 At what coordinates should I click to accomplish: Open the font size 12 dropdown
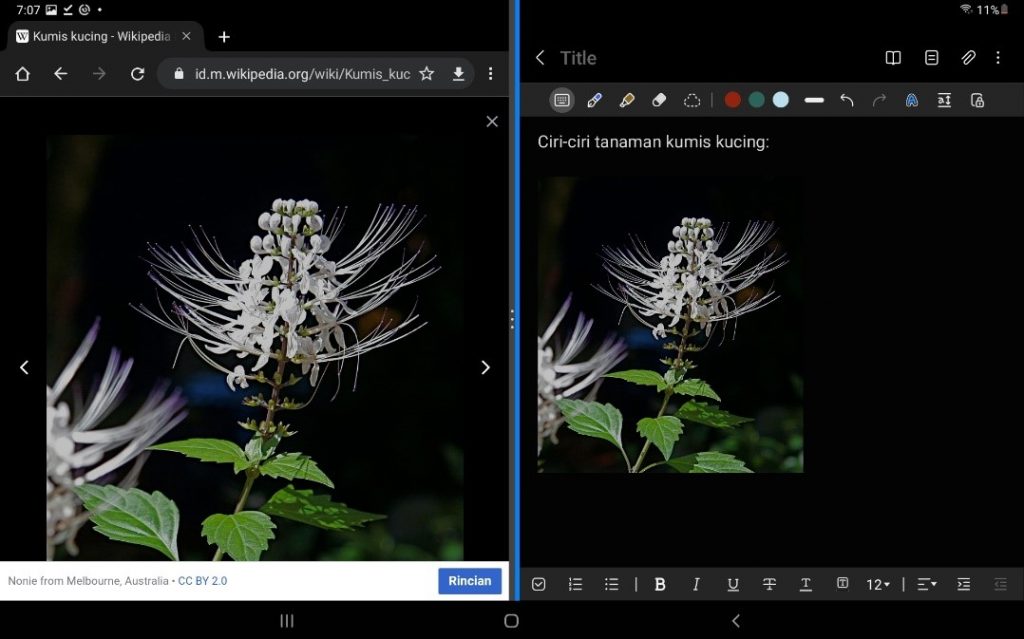(x=878, y=584)
